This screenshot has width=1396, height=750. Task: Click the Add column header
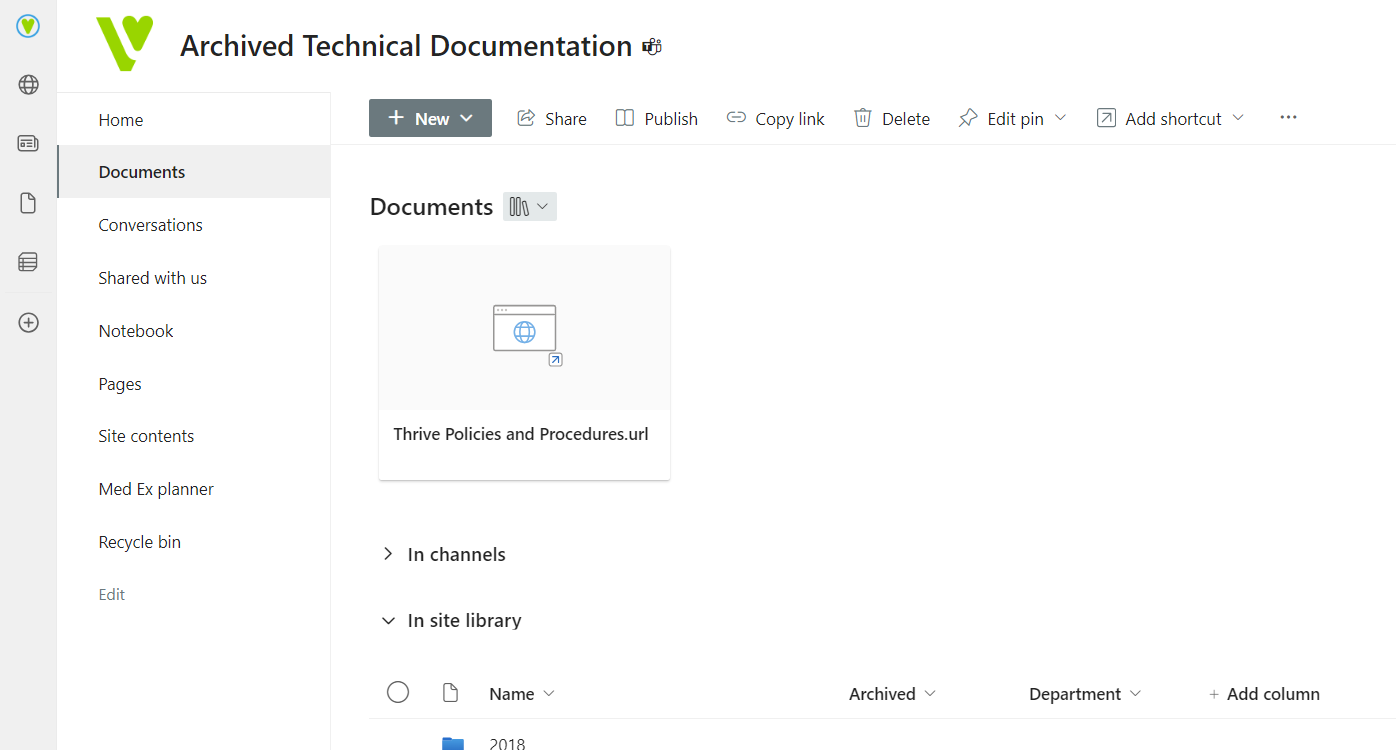pos(1264,694)
